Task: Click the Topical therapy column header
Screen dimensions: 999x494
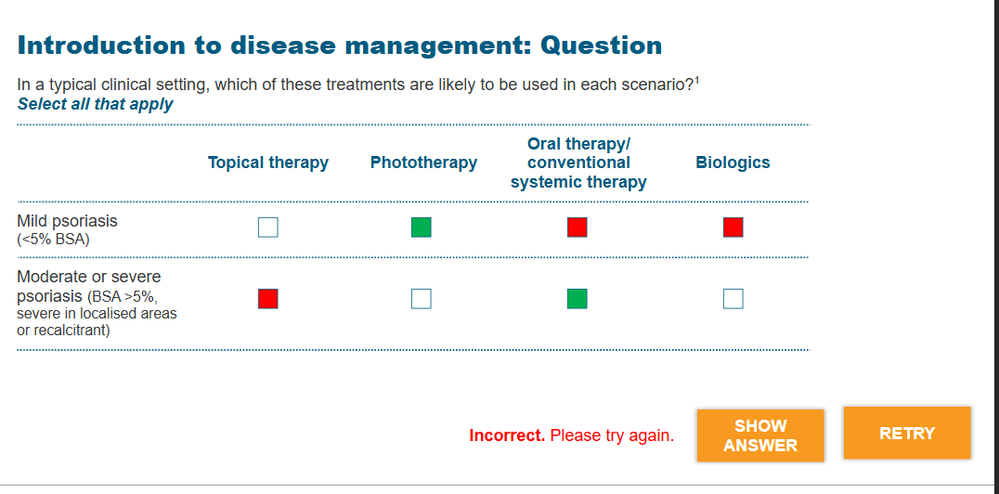Action: (268, 163)
